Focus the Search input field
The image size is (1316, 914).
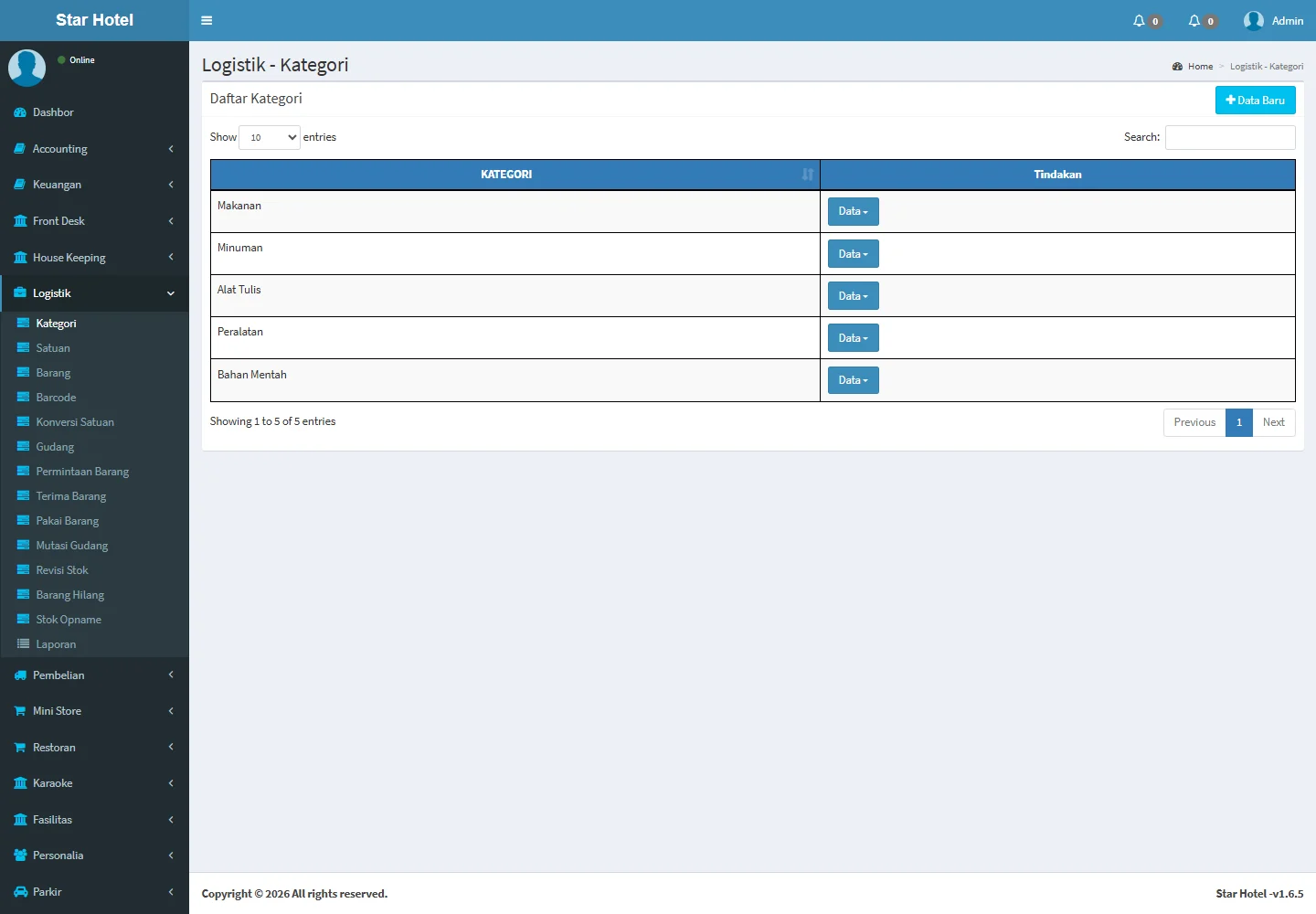point(1230,137)
